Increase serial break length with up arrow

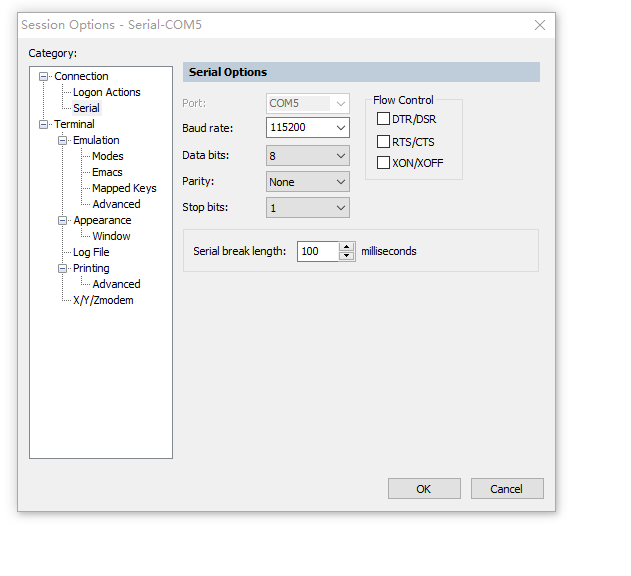coord(347,247)
